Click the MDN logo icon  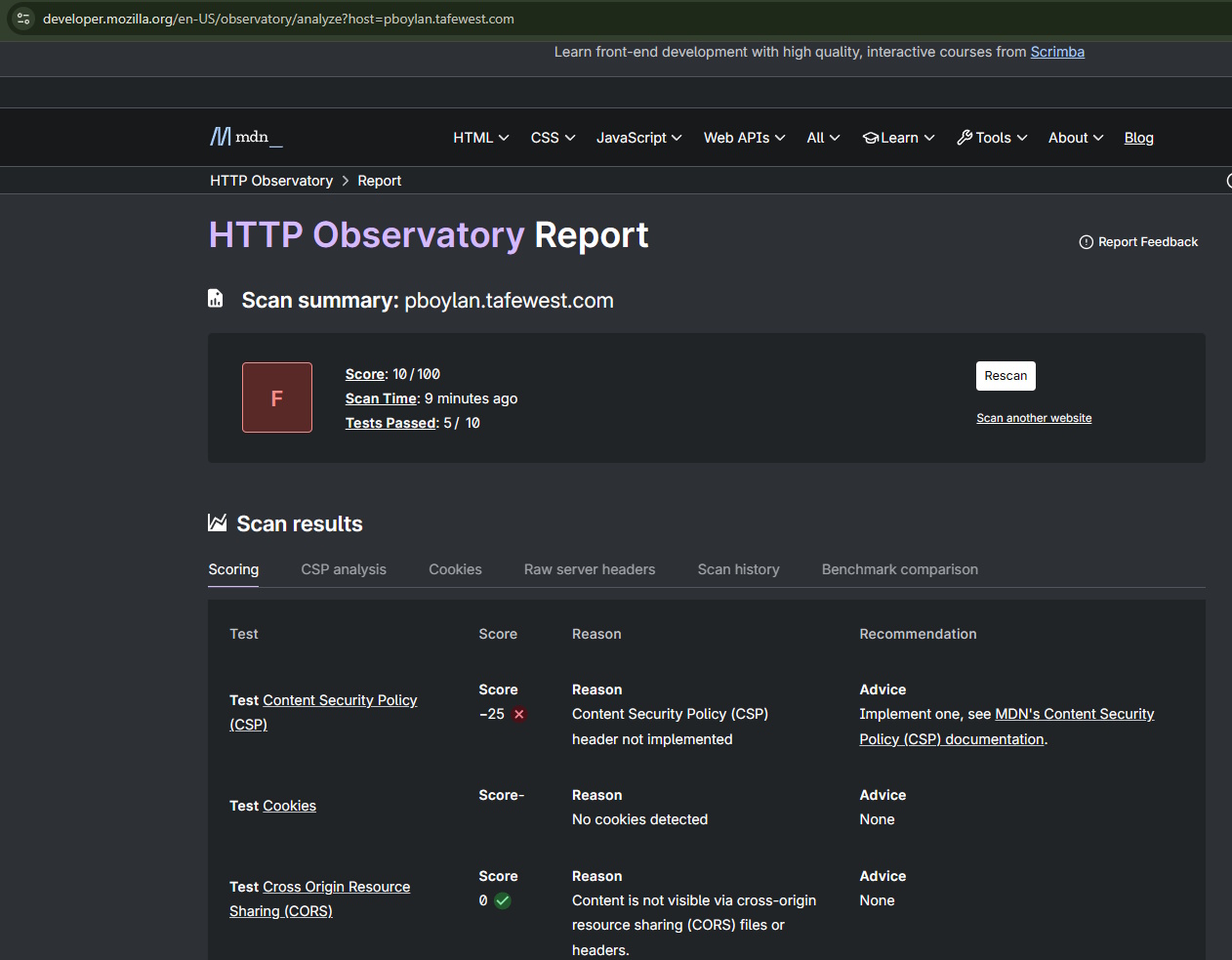pos(221,138)
